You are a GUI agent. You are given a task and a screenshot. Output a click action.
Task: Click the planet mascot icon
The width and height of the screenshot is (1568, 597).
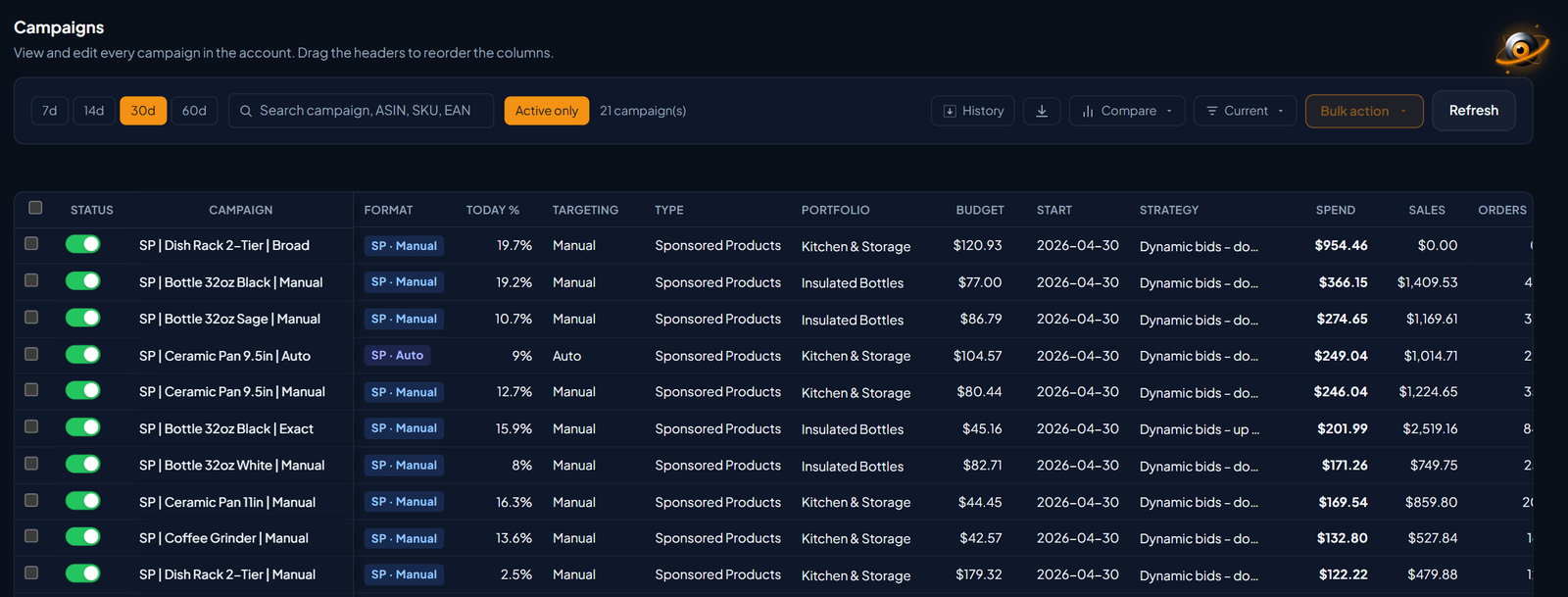[1521, 48]
